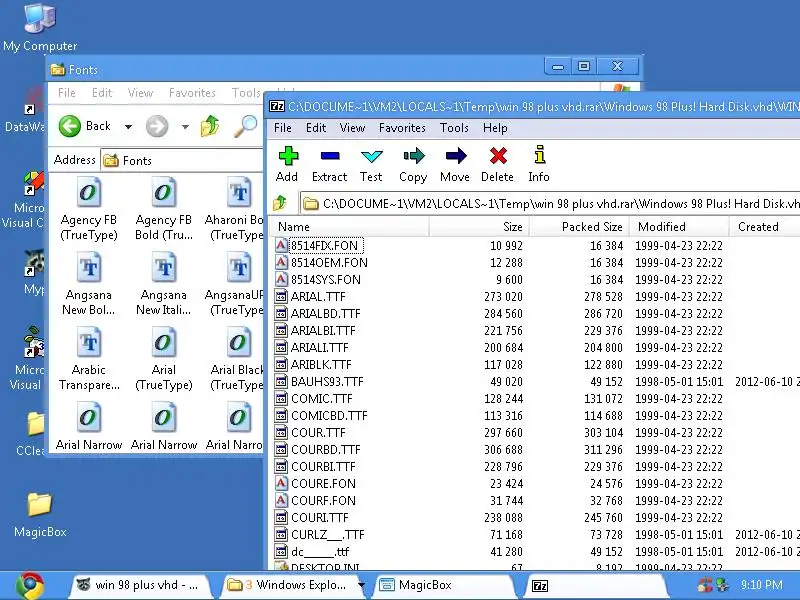Open the 7-Zip Tools menu
This screenshot has width=800, height=600.
pos(454,128)
